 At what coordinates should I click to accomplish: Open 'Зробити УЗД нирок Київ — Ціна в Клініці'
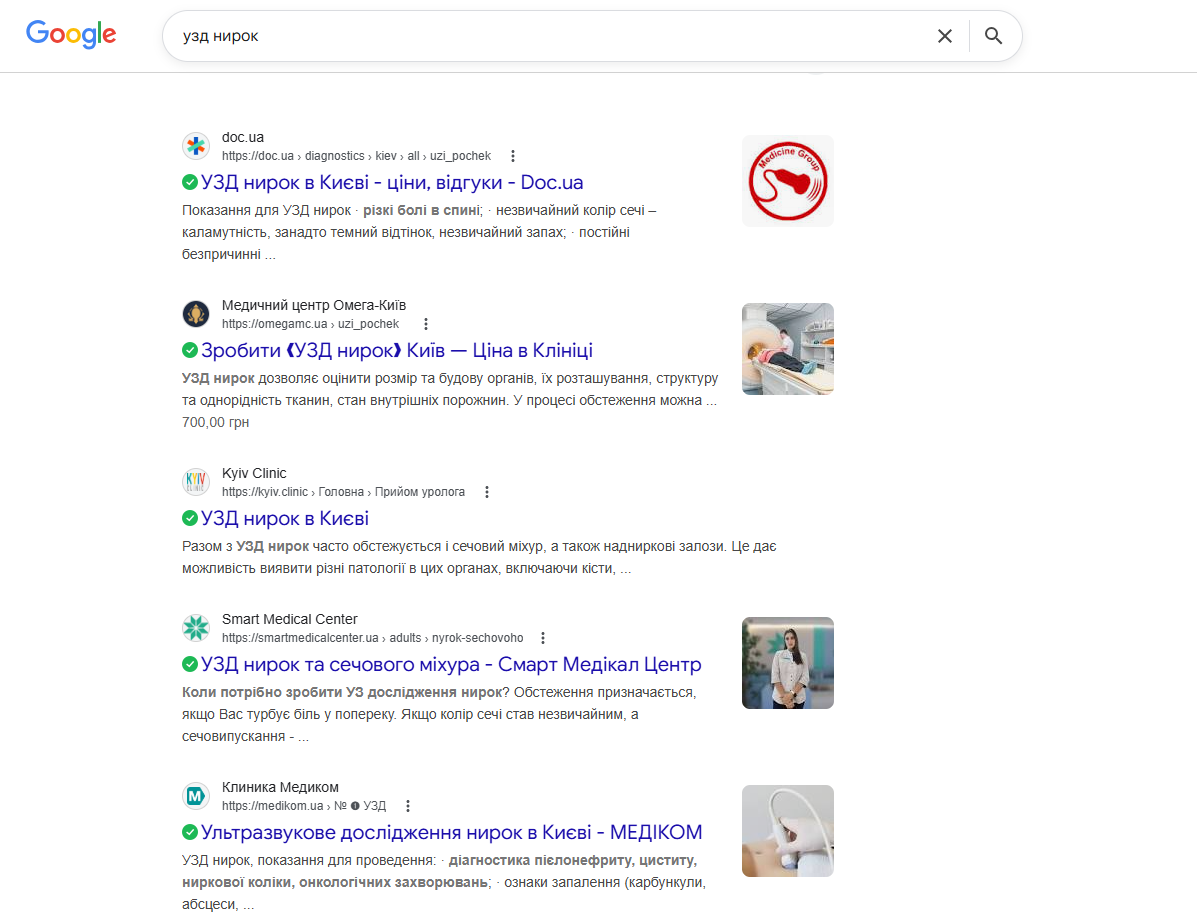click(x=397, y=350)
